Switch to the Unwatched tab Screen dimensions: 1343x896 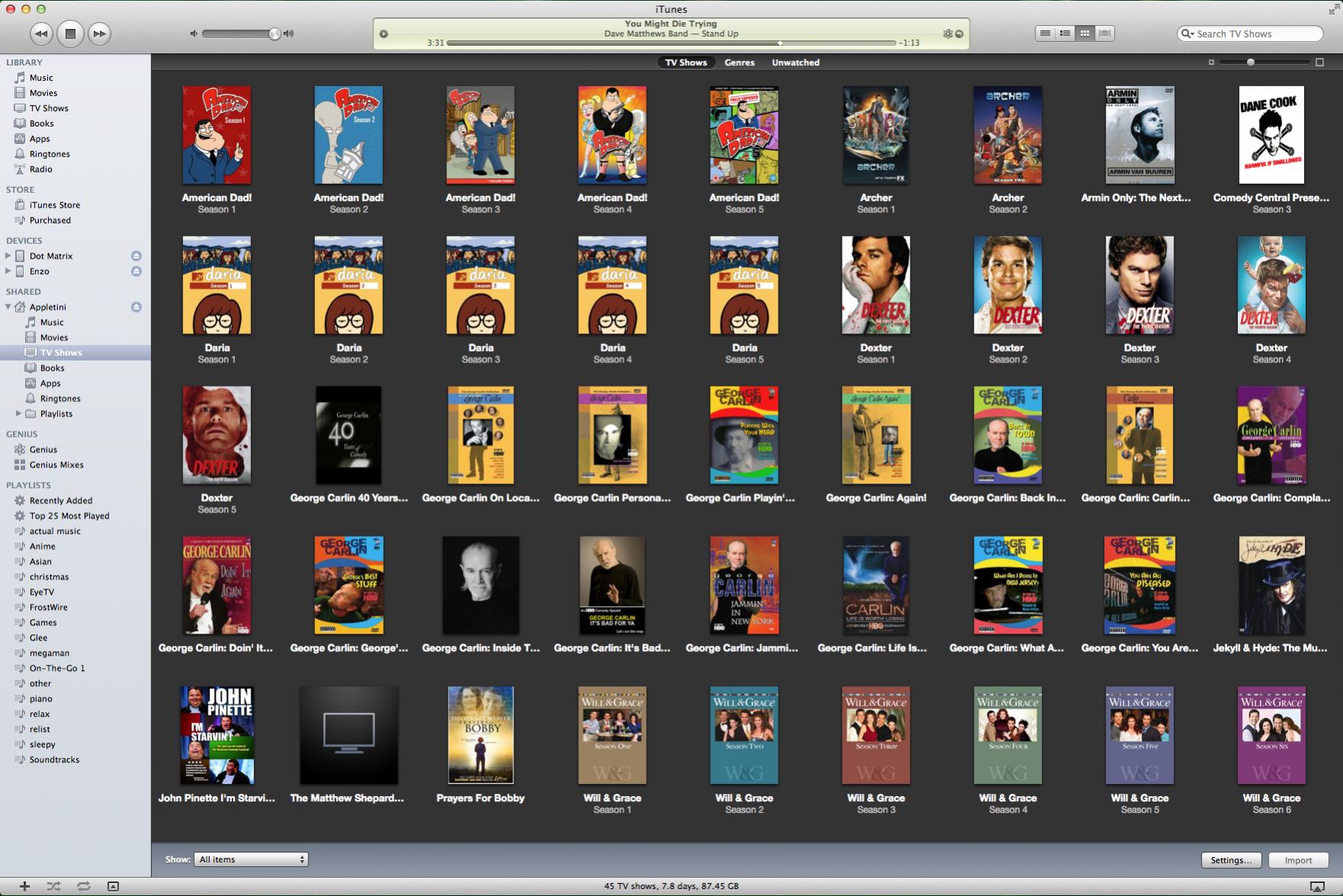[x=795, y=63]
